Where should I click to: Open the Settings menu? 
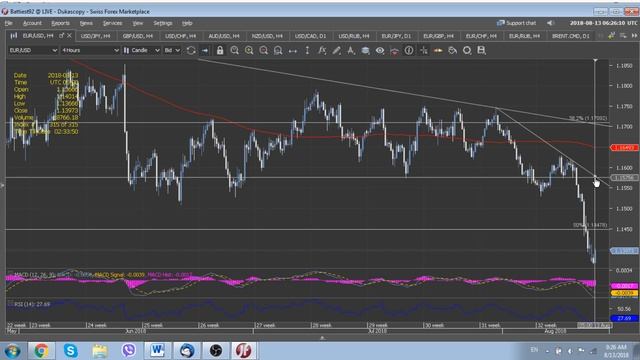(x=162, y=23)
